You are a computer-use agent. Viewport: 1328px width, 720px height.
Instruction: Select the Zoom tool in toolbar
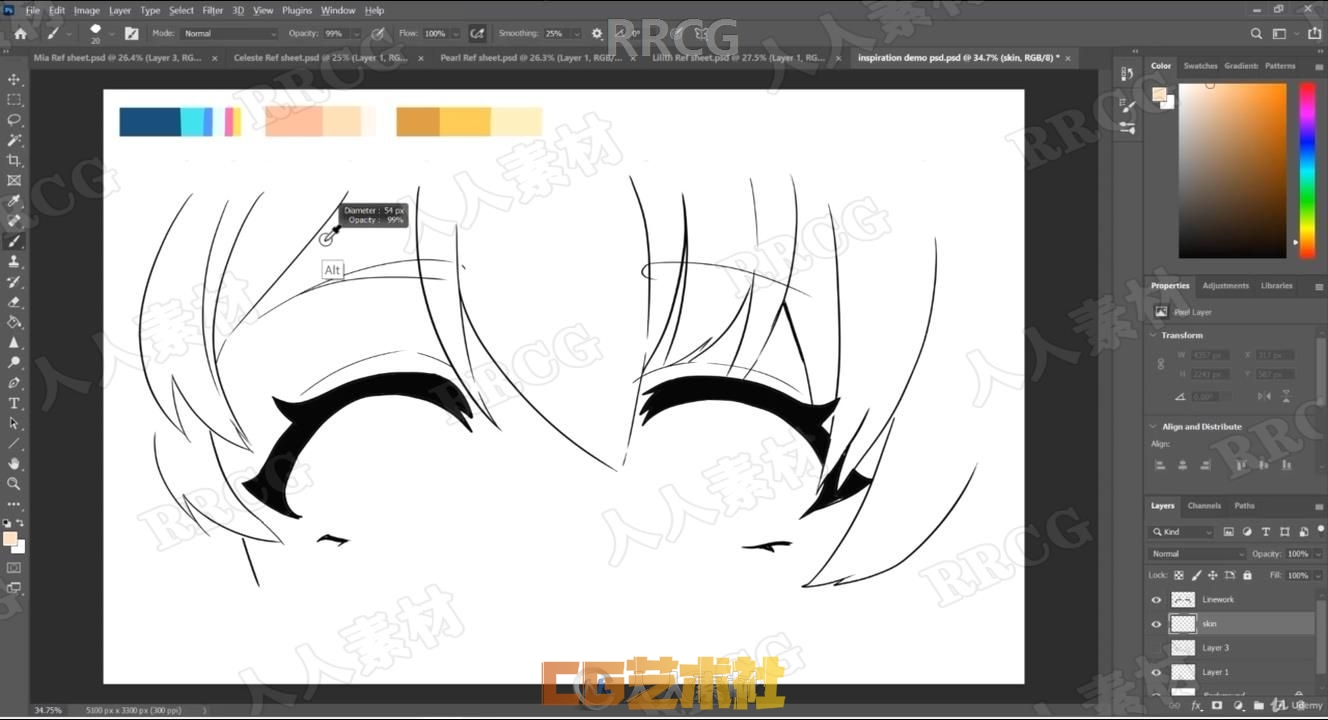pos(14,483)
